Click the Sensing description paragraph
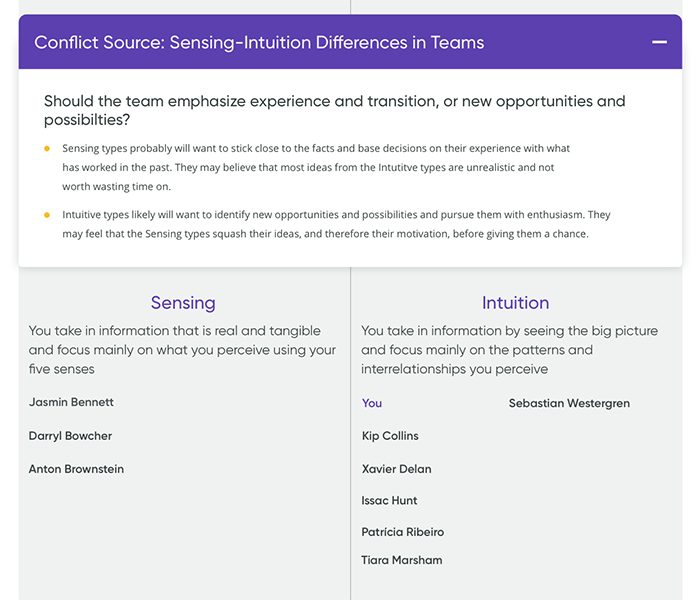Viewport: 700px width, 600px height. pyautogui.click(x=182, y=350)
